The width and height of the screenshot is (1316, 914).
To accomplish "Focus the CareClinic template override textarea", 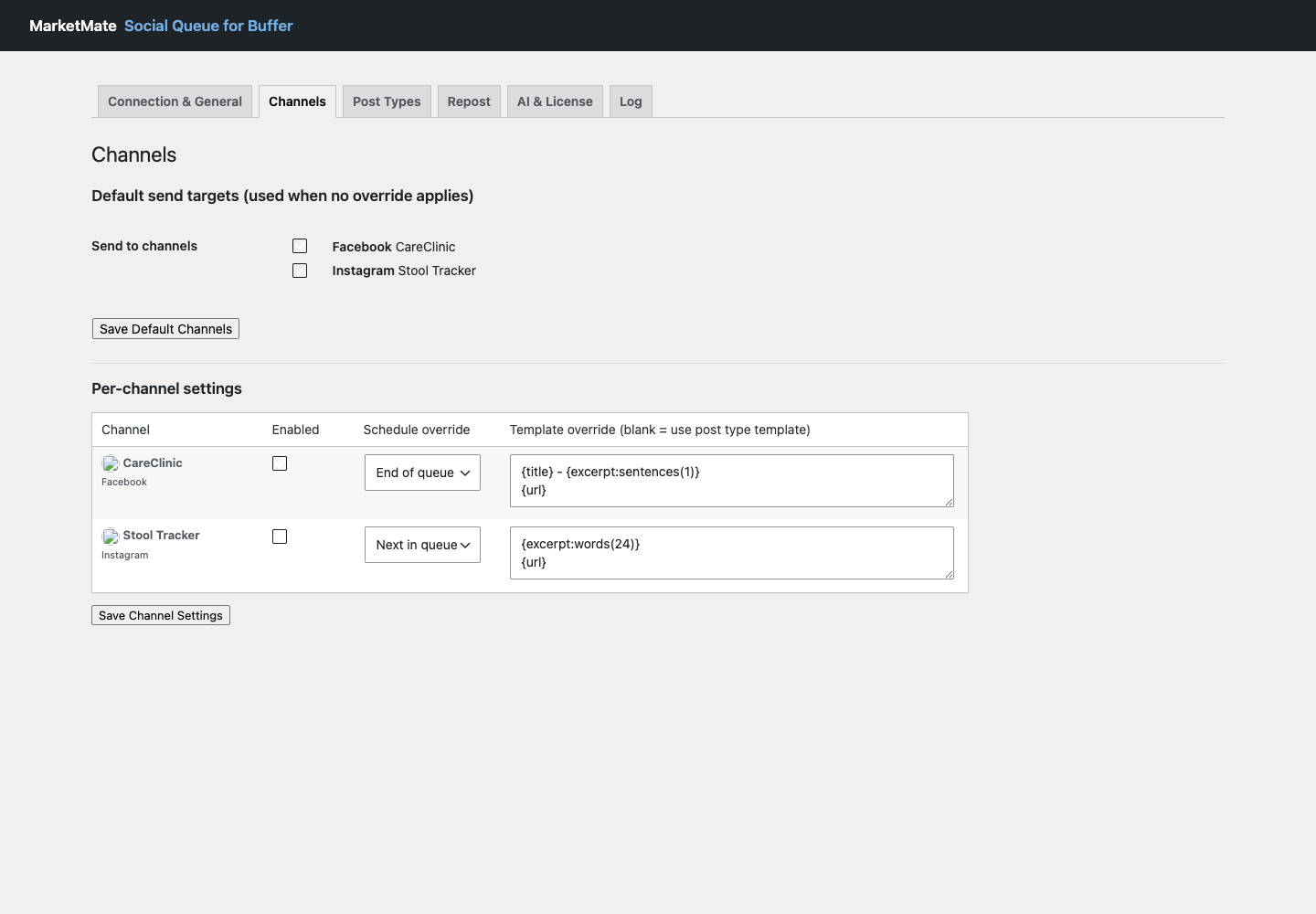I will coord(732,481).
